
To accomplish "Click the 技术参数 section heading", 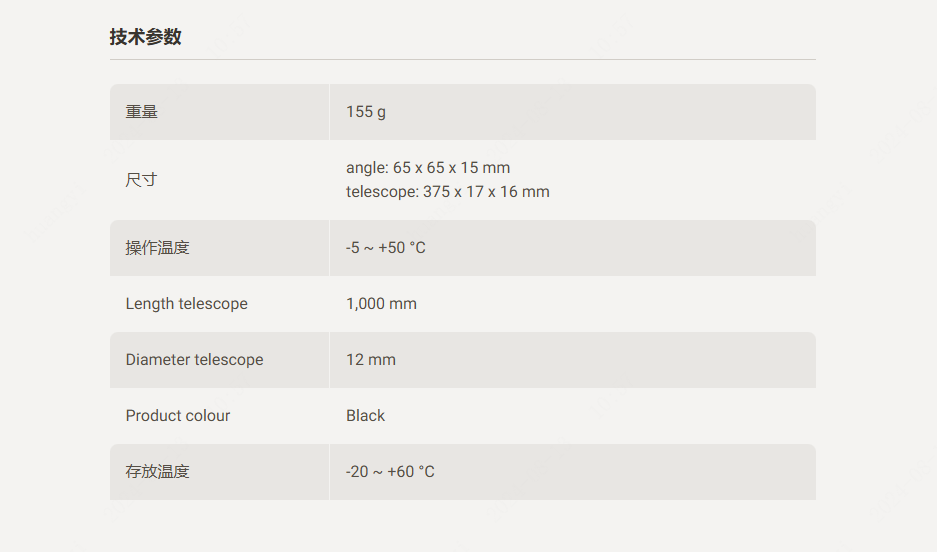I will point(145,38).
